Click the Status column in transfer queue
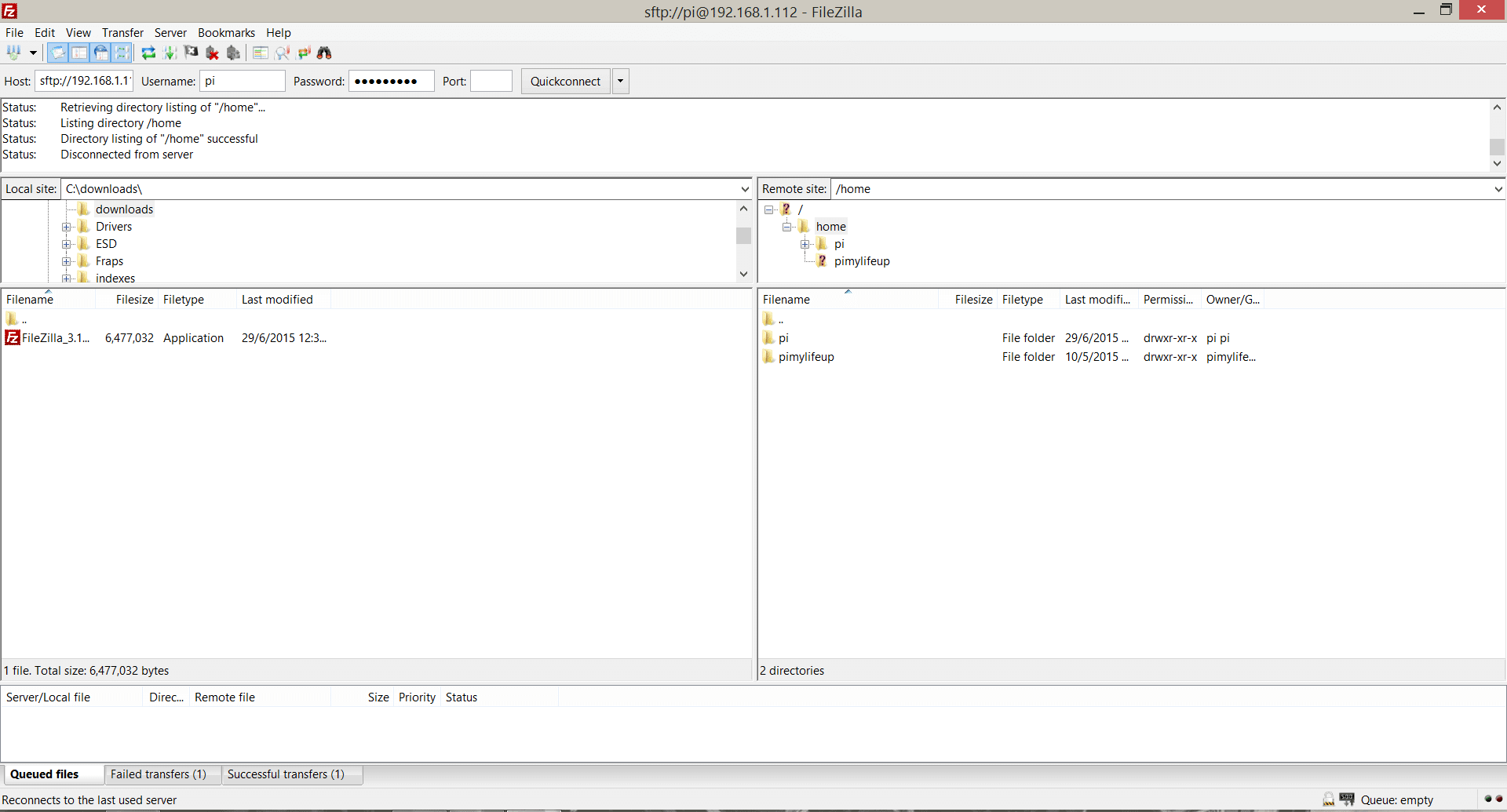Viewport: 1507px width, 812px height. 499,697
